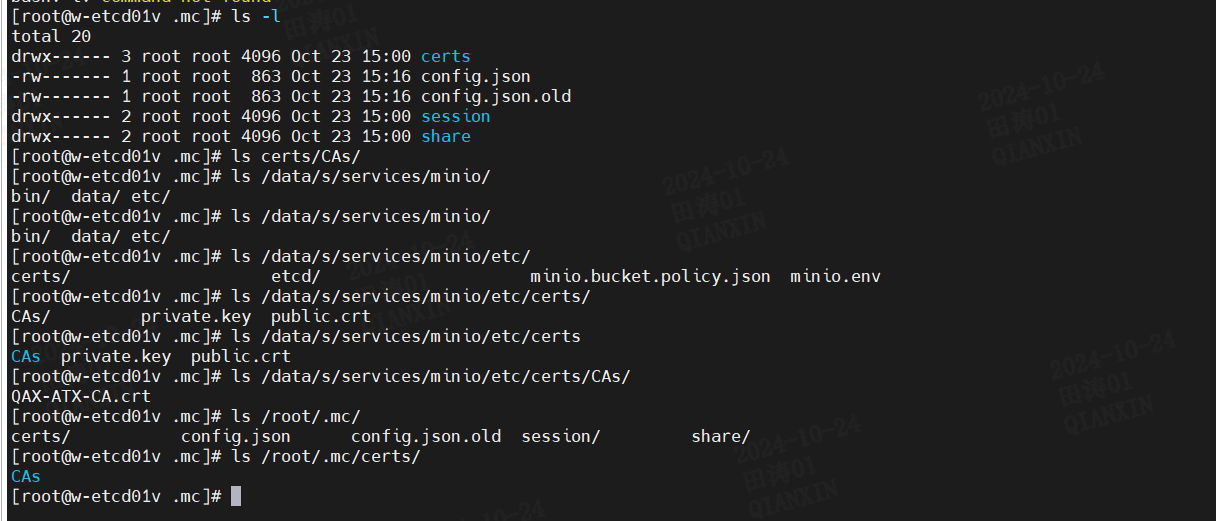Viewport: 1216px width, 521px height.
Task: Click the 'total 20' output line
Action: pyautogui.click(x=51, y=36)
